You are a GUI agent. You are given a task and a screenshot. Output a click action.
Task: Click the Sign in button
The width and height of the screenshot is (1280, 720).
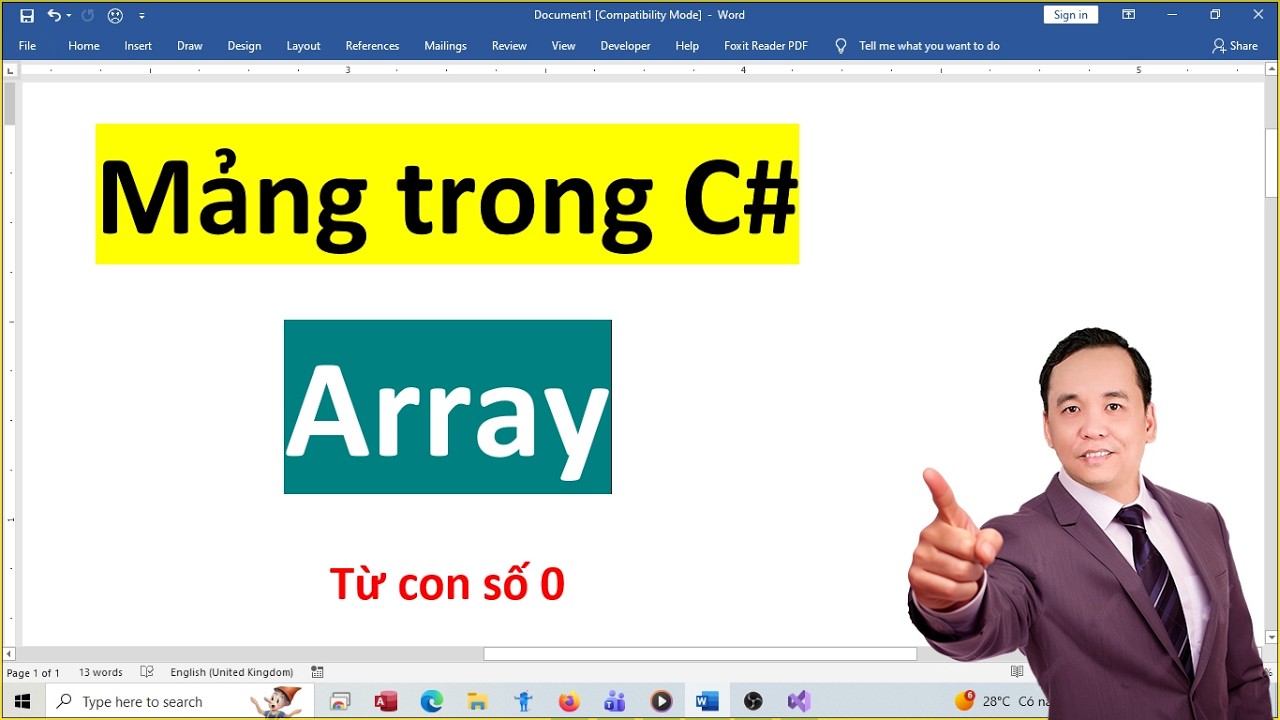coord(1071,15)
